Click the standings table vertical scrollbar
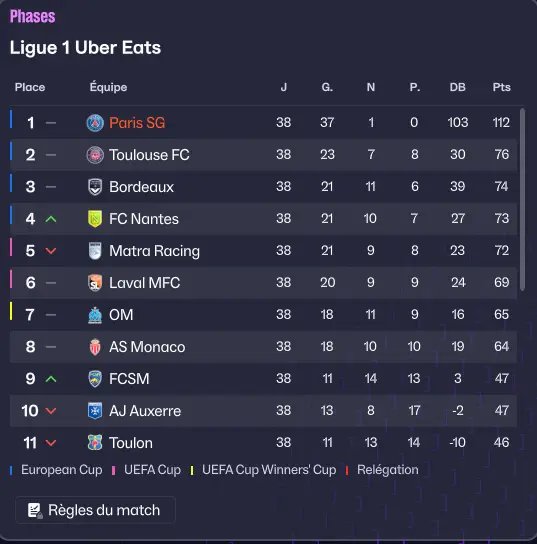The width and height of the screenshot is (537, 544). coord(522,199)
